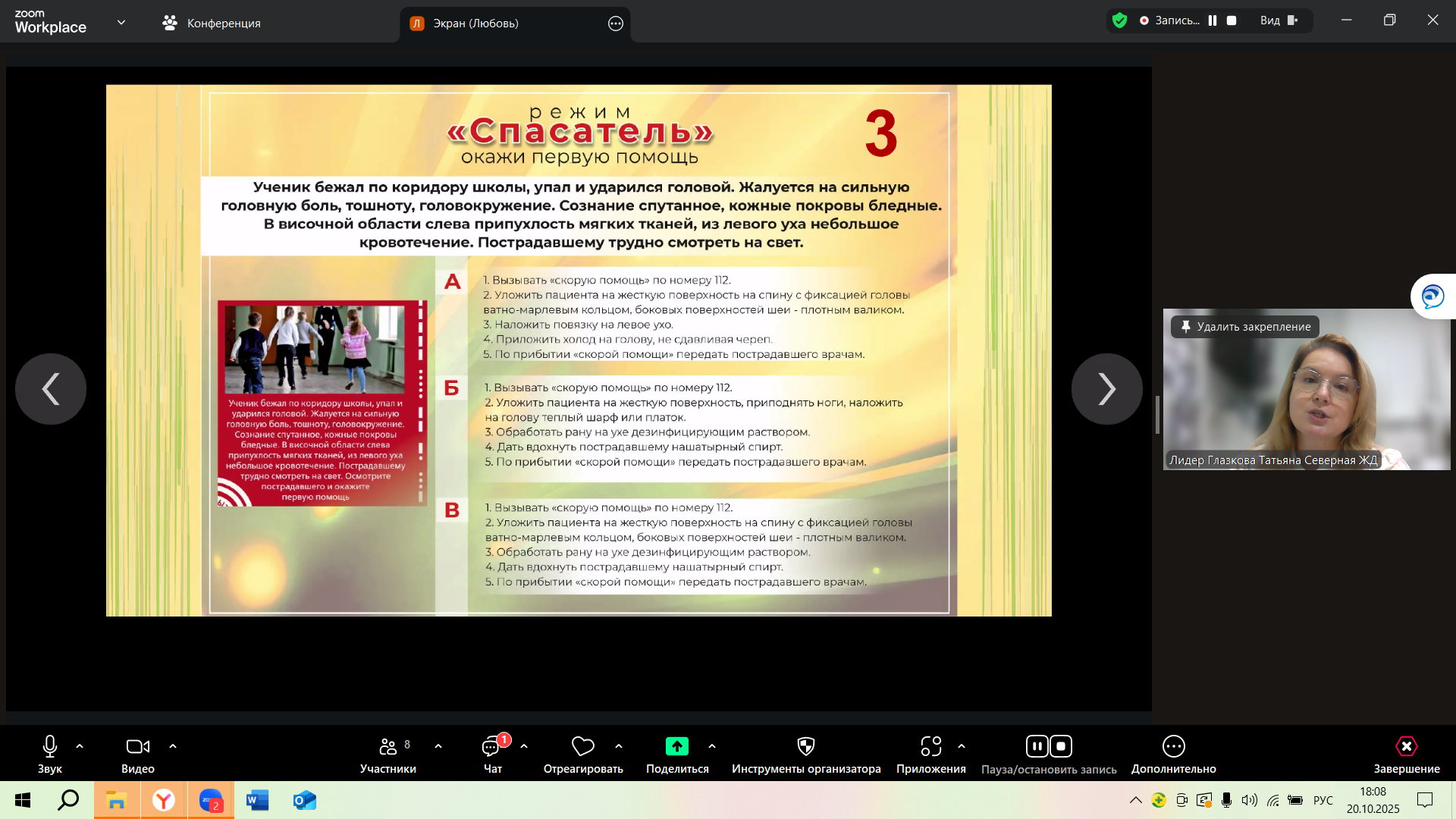Expand audio options arrow next to Звук

[80, 747]
